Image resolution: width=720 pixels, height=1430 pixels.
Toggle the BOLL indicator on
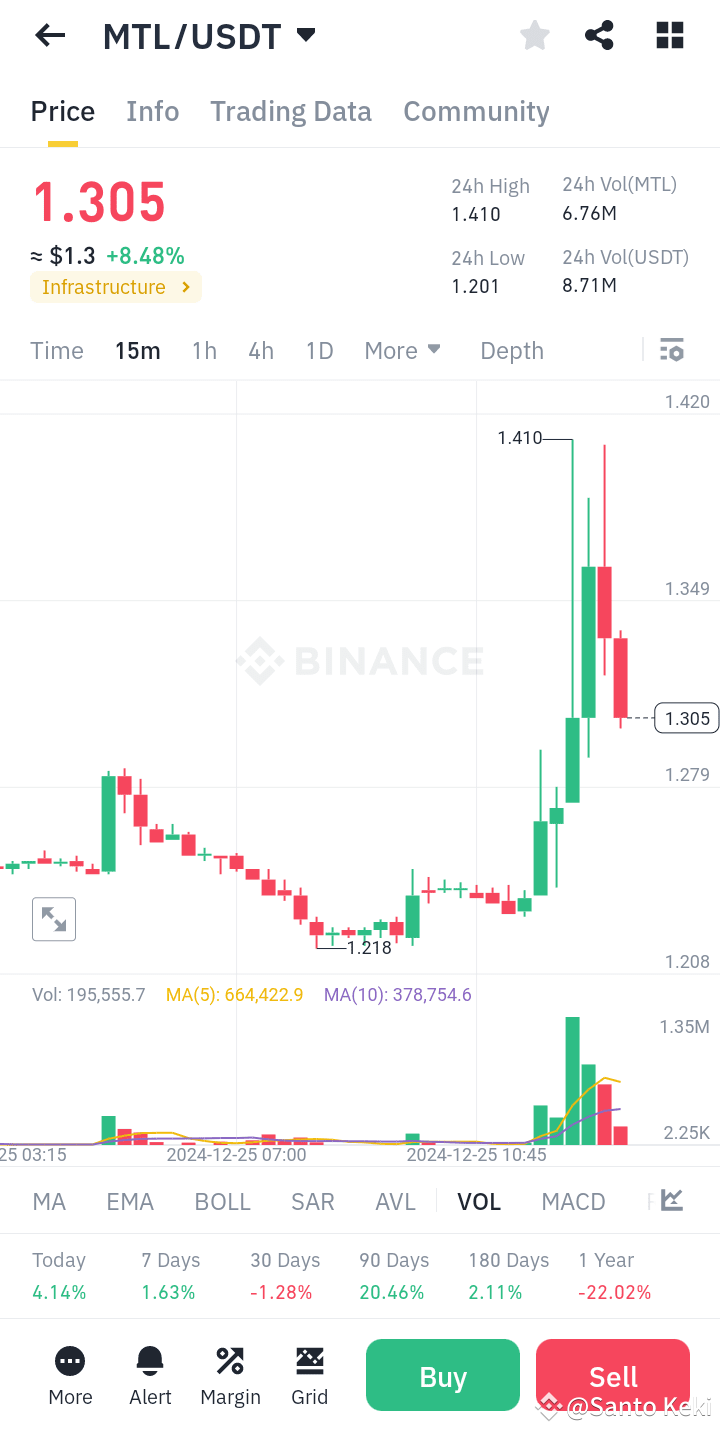[x=222, y=1201]
